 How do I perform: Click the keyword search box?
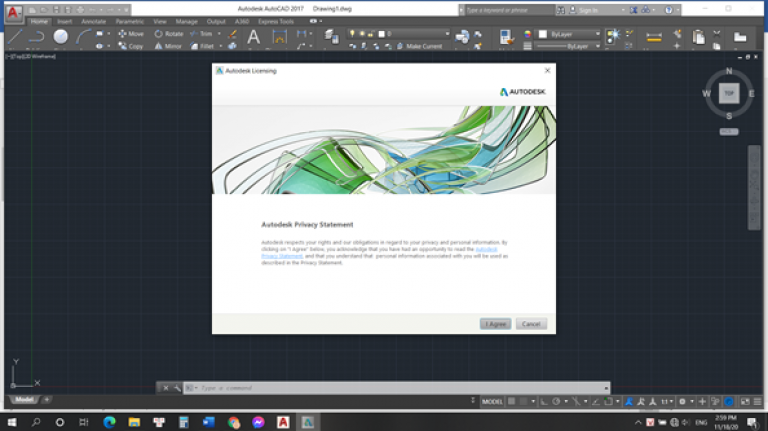point(509,10)
